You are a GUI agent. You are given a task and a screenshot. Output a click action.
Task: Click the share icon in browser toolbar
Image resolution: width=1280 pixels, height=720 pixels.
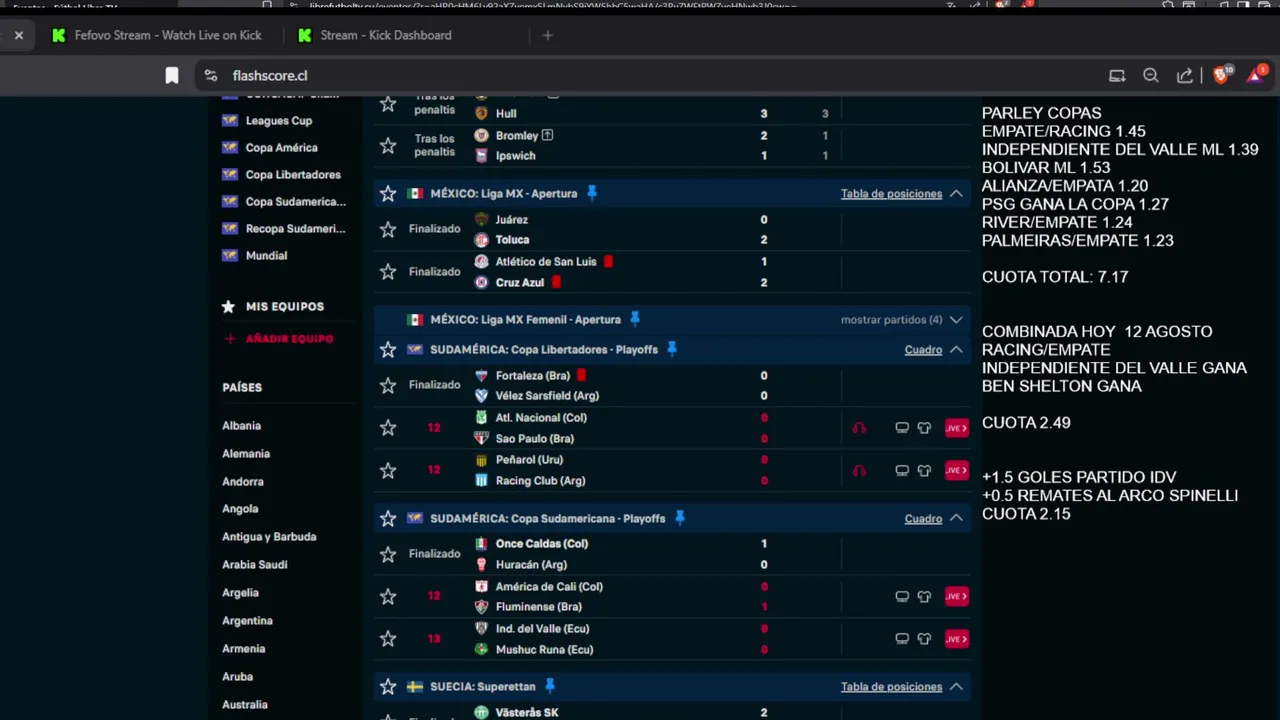[x=1185, y=75]
